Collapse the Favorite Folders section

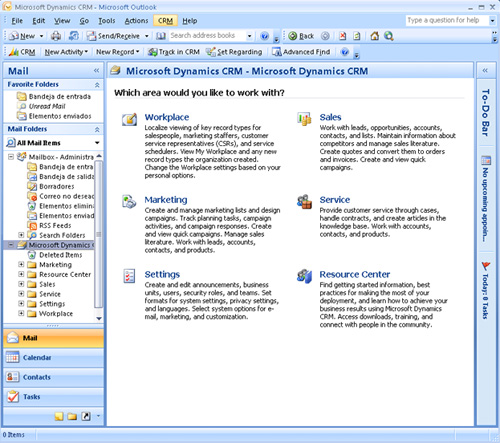click(97, 85)
